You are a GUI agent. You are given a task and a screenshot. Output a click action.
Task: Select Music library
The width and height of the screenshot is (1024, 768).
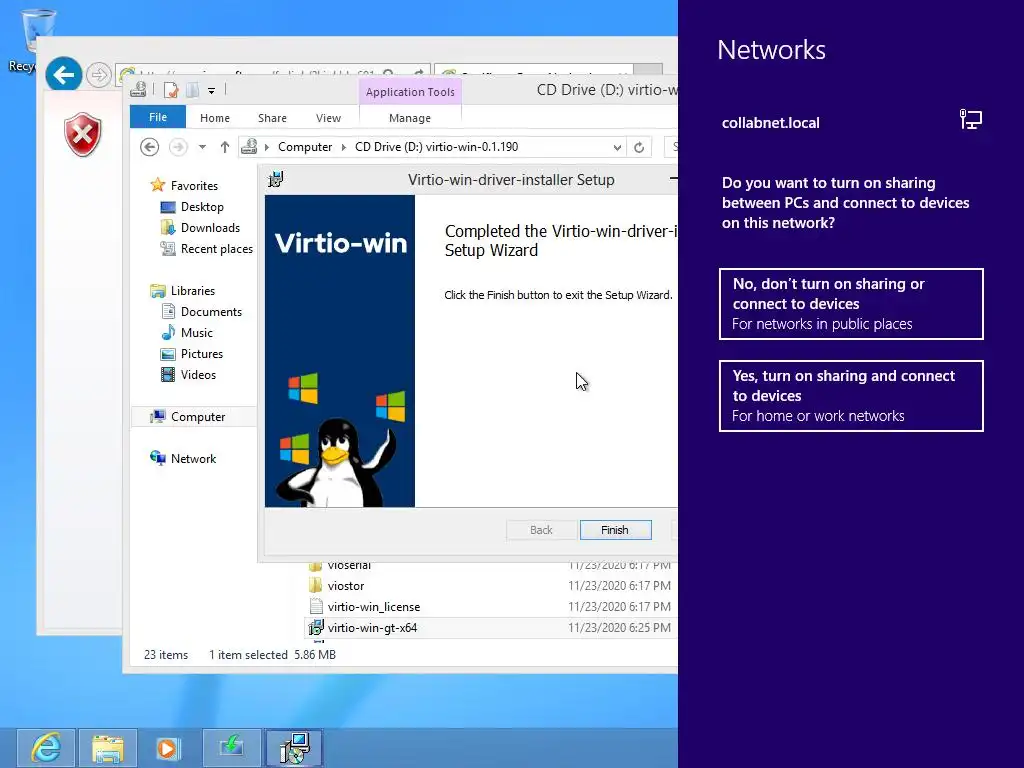coord(197,332)
